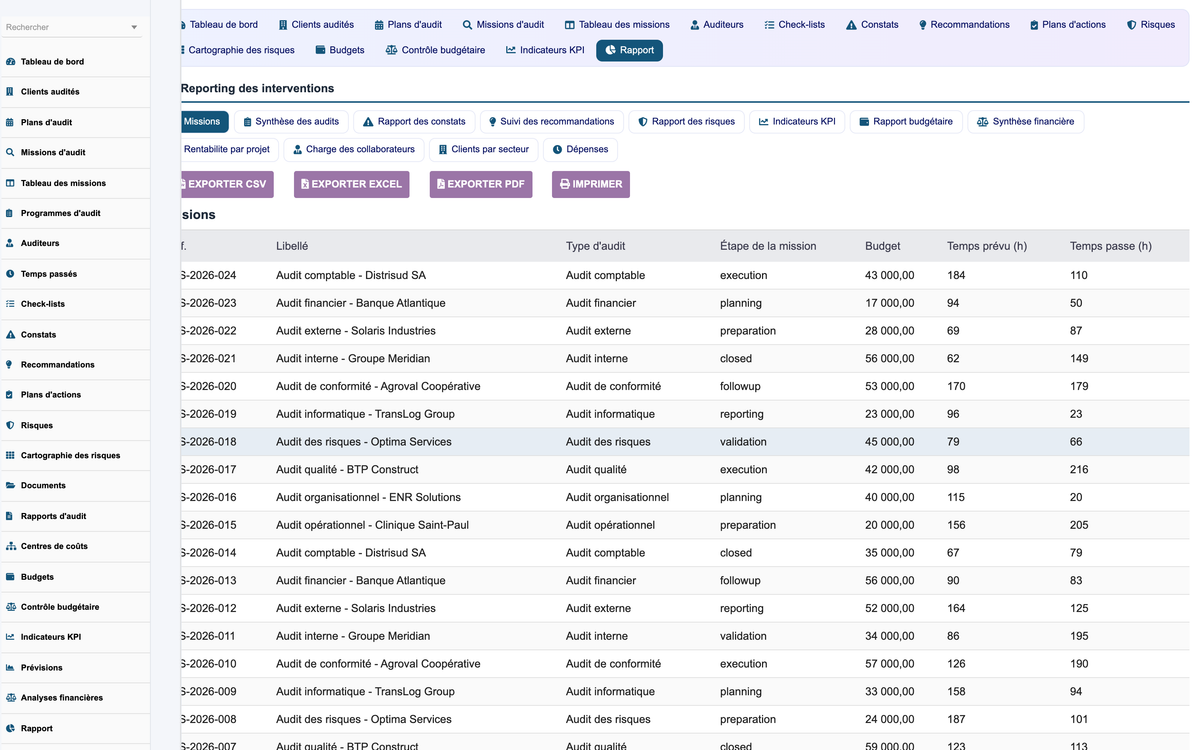Show the Synthèse des audits report
The image size is (1200, 750).
point(291,122)
